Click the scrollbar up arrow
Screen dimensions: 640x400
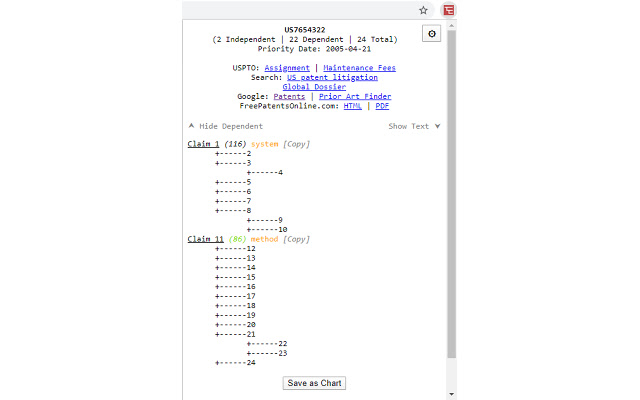[451, 25]
